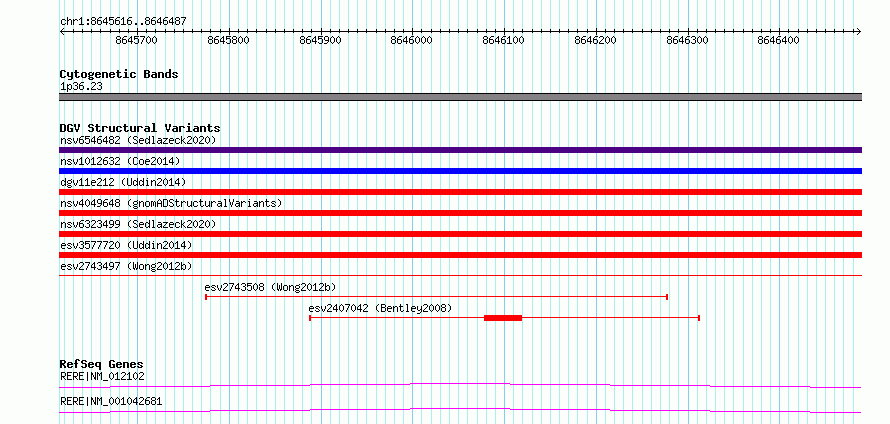Image resolution: width=890 pixels, height=424 pixels.
Task: Select the Cytogenetic Bands track title
Action: click(x=119, y=74)
